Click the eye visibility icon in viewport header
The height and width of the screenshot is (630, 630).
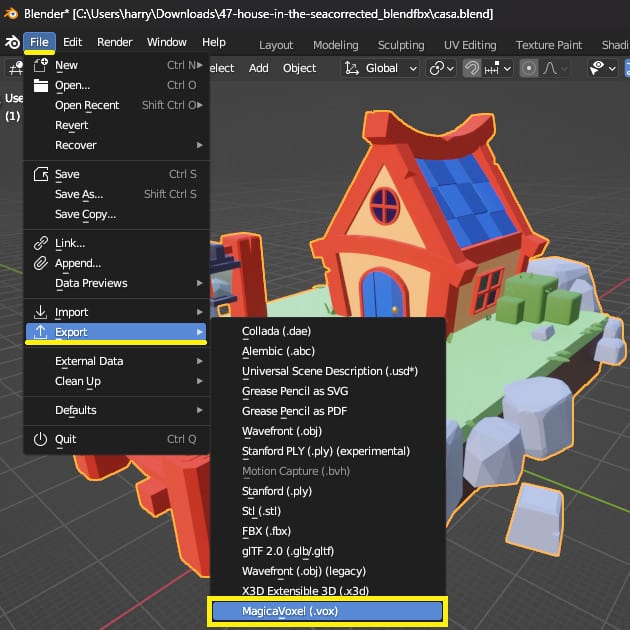click(x=598, y=68)
